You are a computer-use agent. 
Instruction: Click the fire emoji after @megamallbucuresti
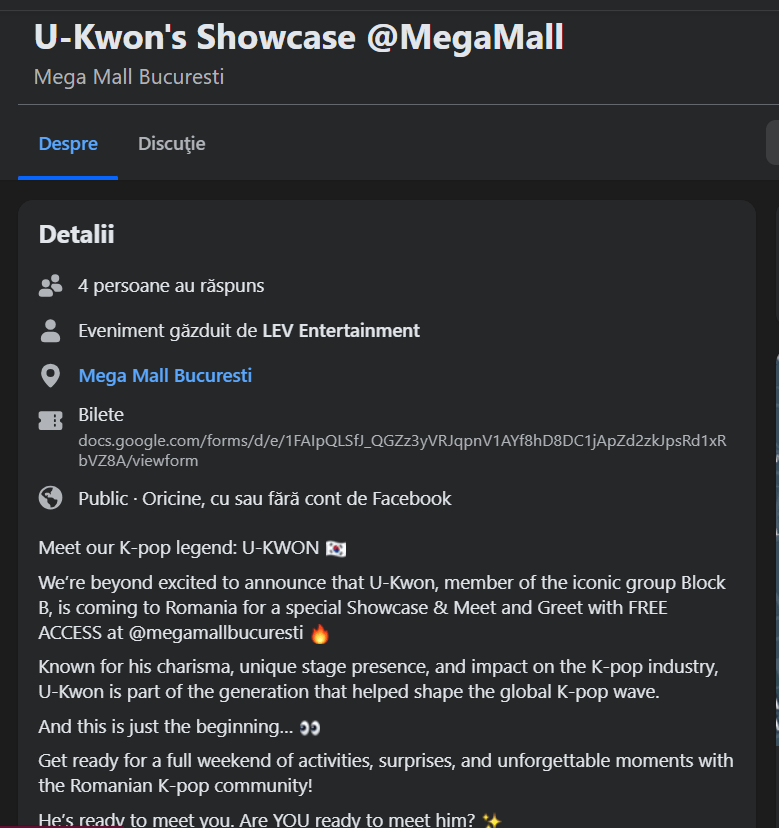point(320,633)
